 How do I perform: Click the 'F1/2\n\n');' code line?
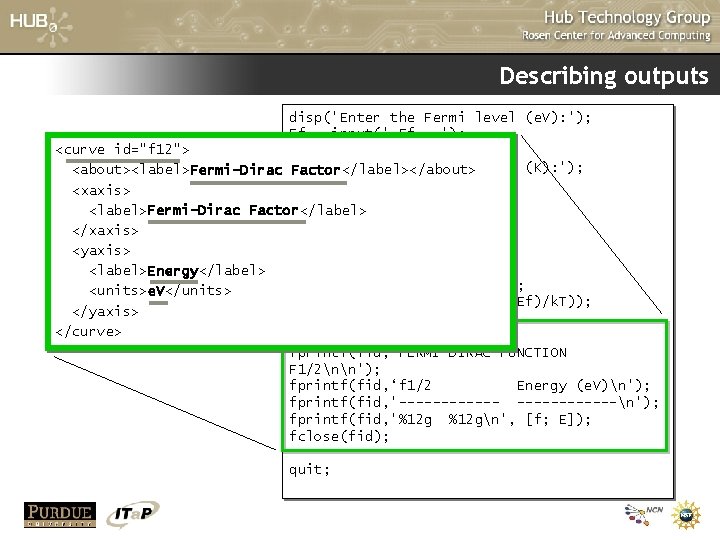tap(334, 369)
